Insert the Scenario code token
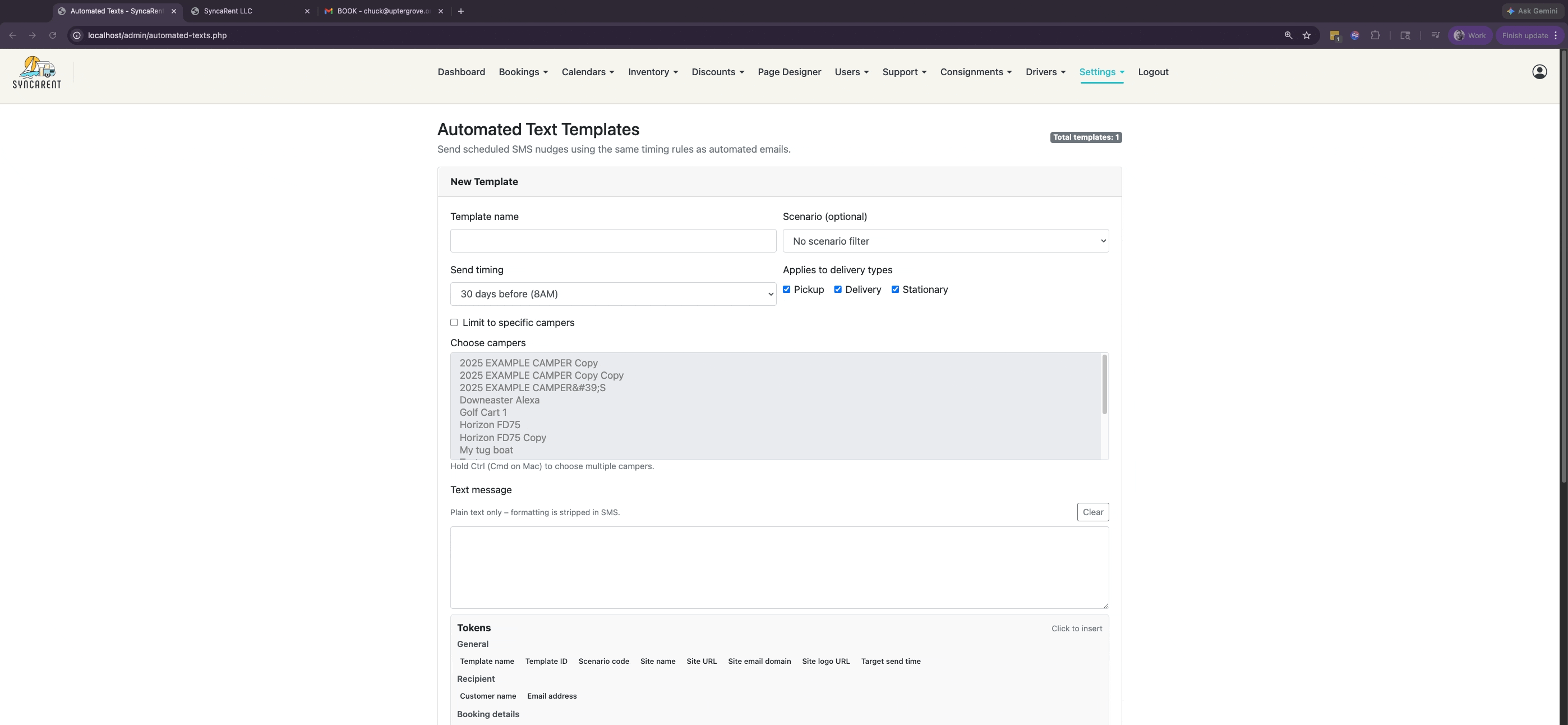Image resolution: width=1568 pixels, height=725 pixels. coord(603,661)
